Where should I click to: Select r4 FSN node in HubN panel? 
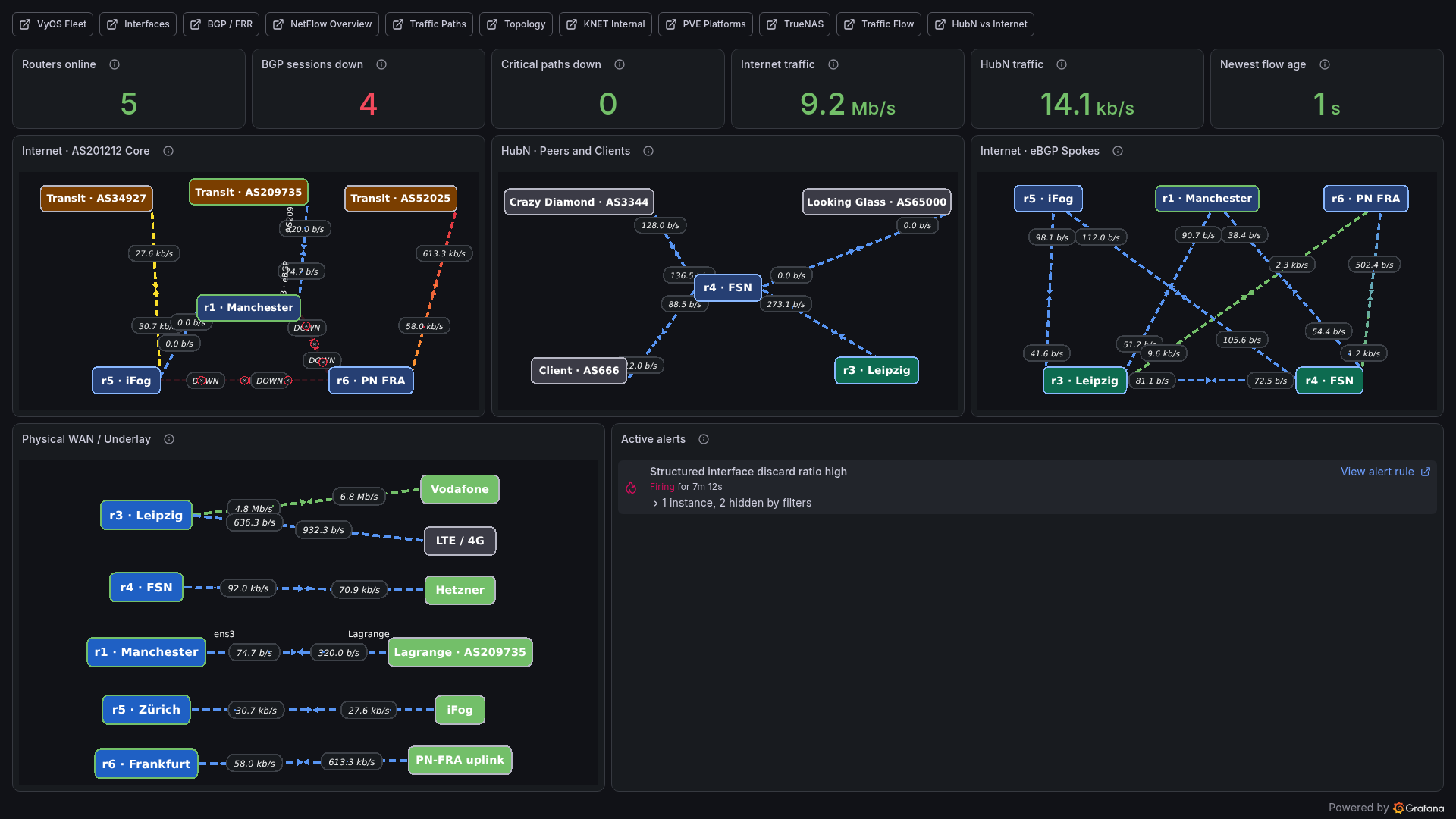click(728, 287)
